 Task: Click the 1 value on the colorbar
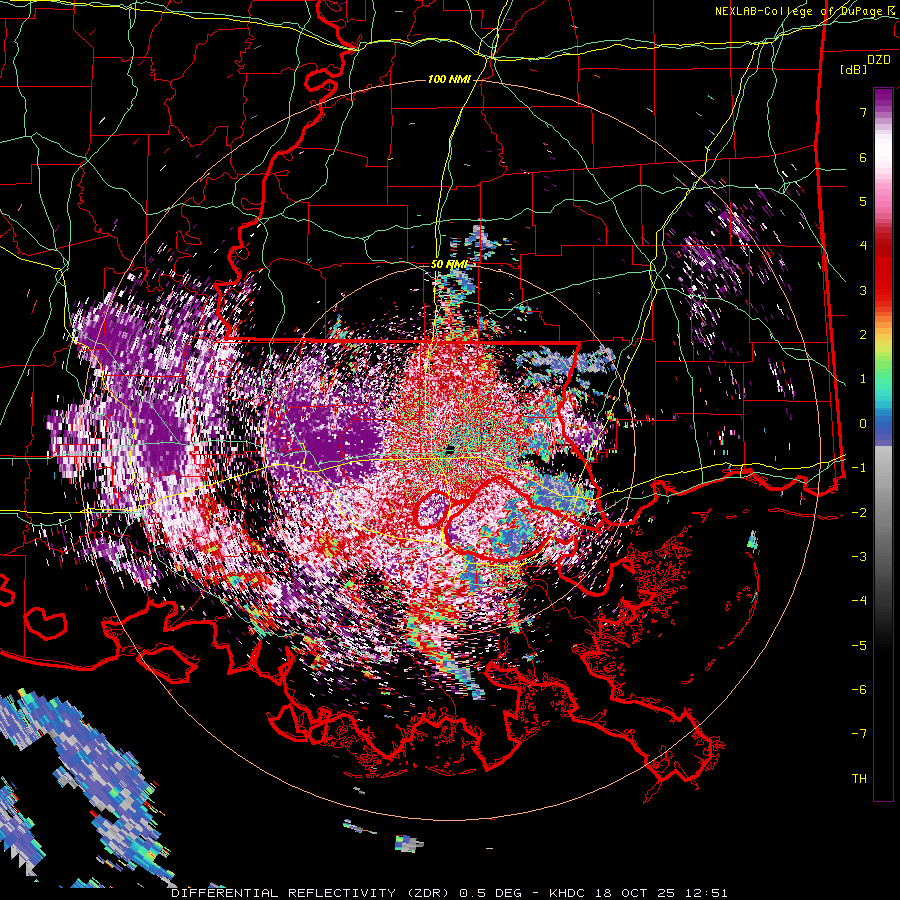(863, 379)
